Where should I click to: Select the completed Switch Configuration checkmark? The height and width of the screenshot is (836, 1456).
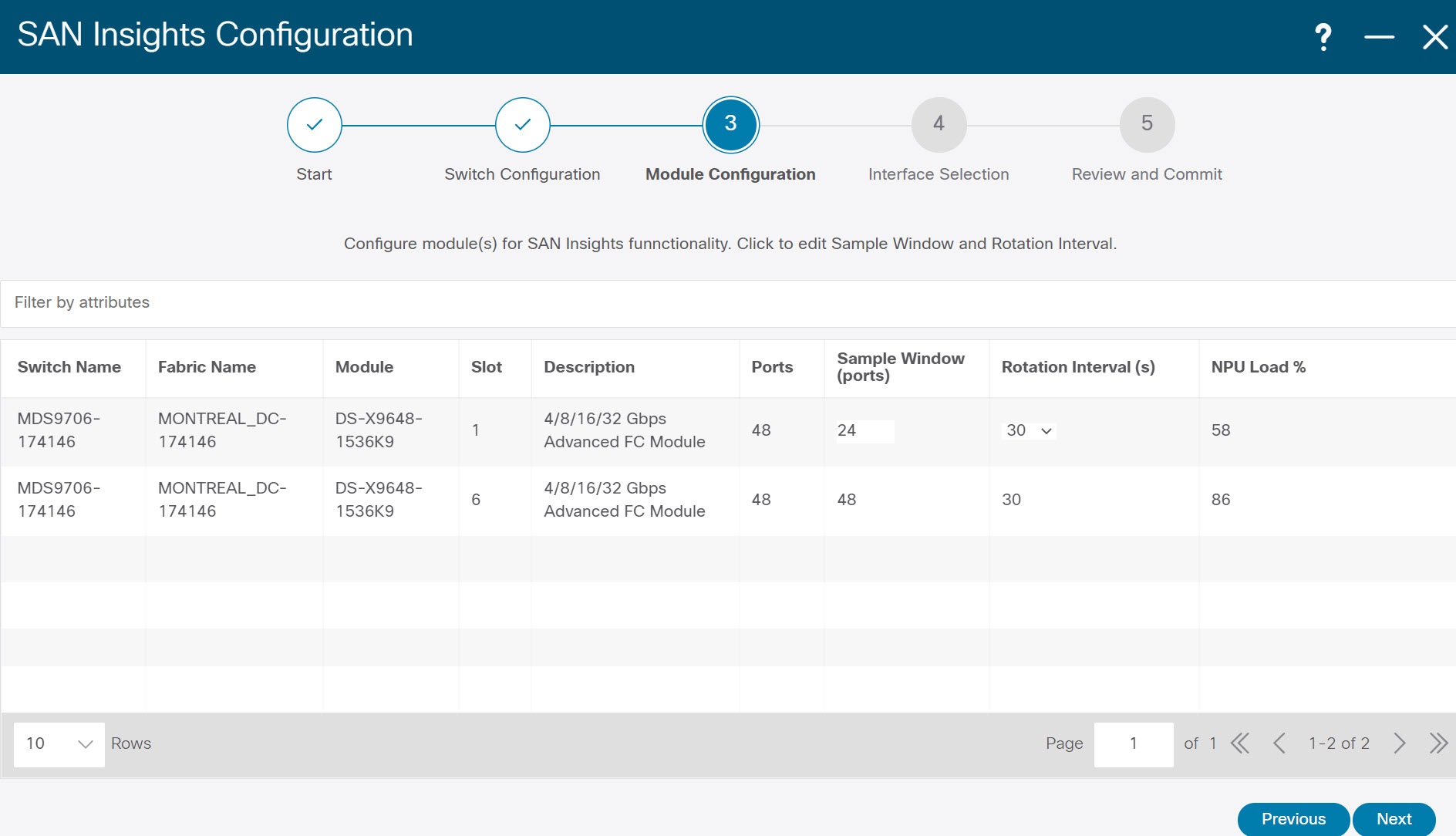point(522,124)
